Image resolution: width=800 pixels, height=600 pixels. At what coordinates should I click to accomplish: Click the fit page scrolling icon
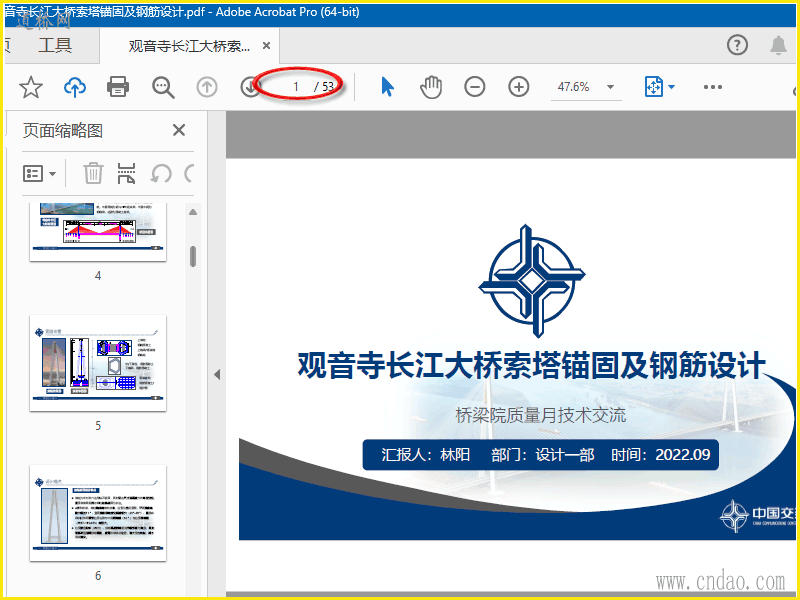[x=654, y=87]
